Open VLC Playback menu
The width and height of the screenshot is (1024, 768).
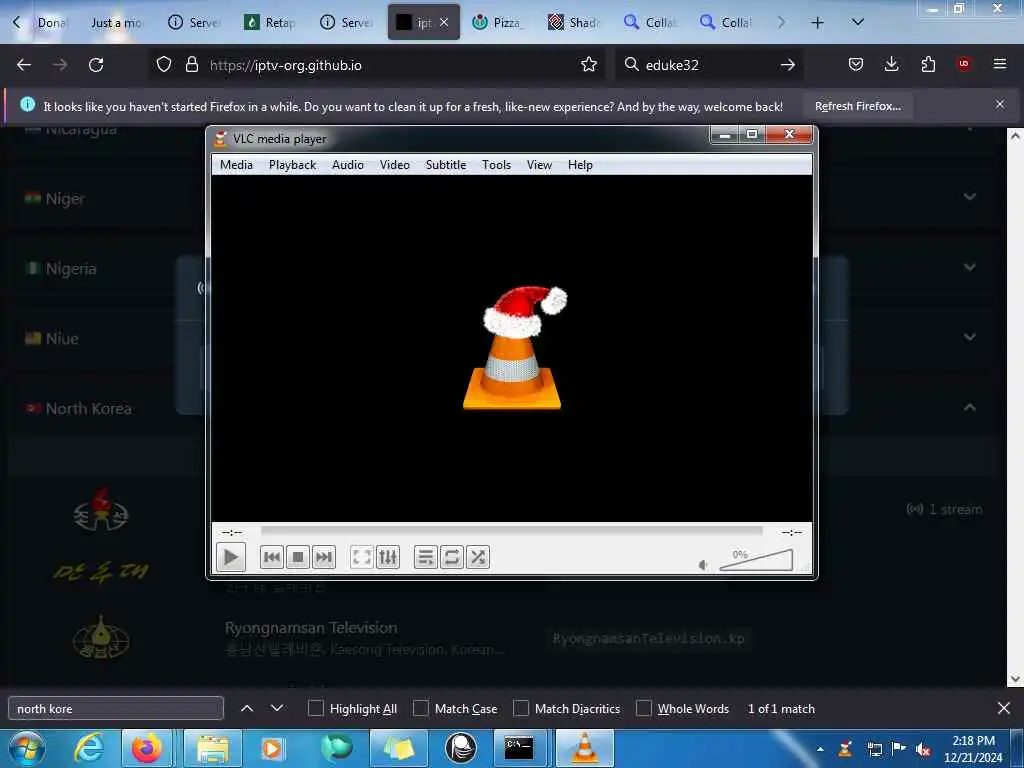(293, 165)
